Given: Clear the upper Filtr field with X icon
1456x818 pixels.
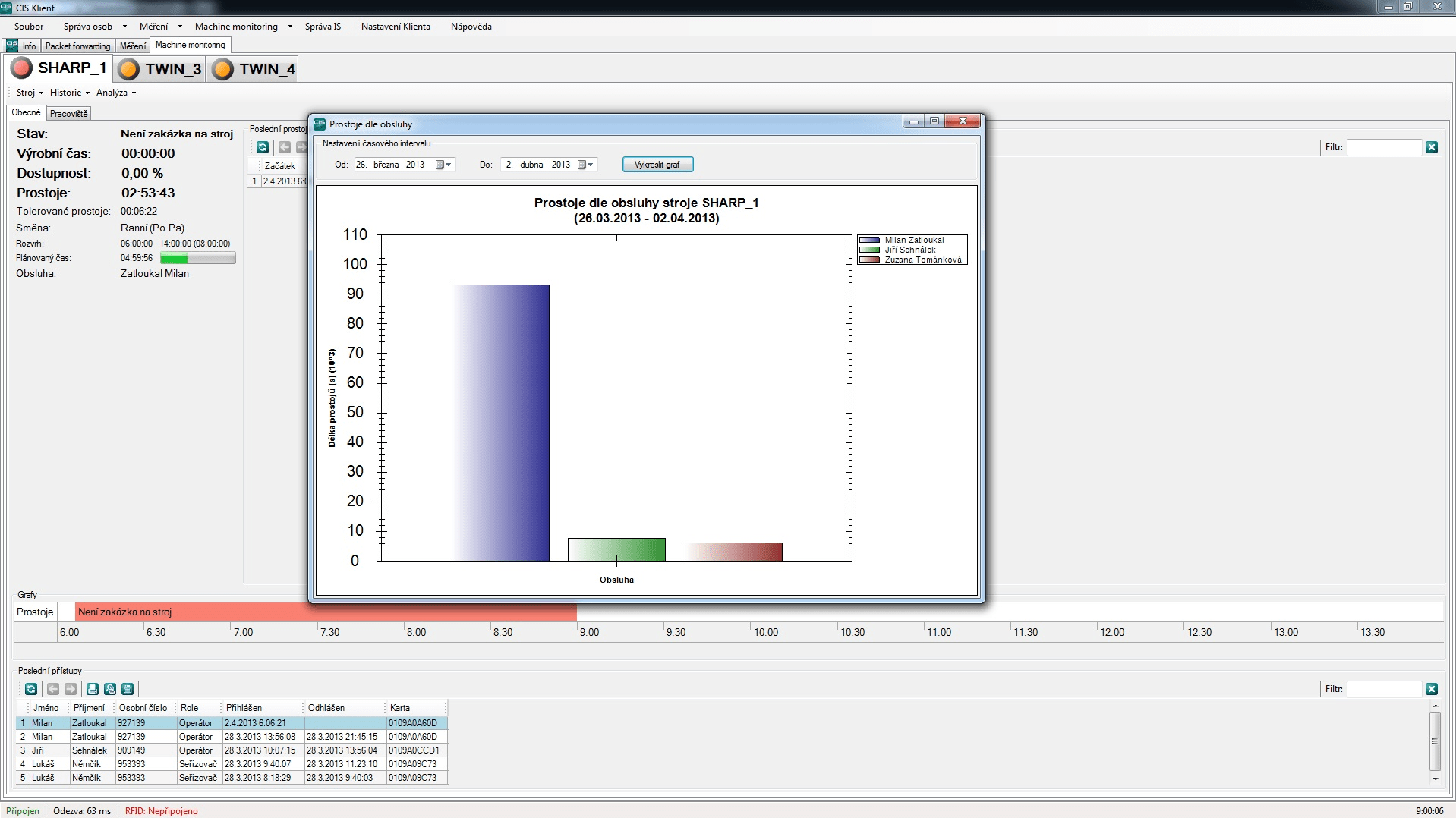Looking at the screenshot, I should [1431, 147].
